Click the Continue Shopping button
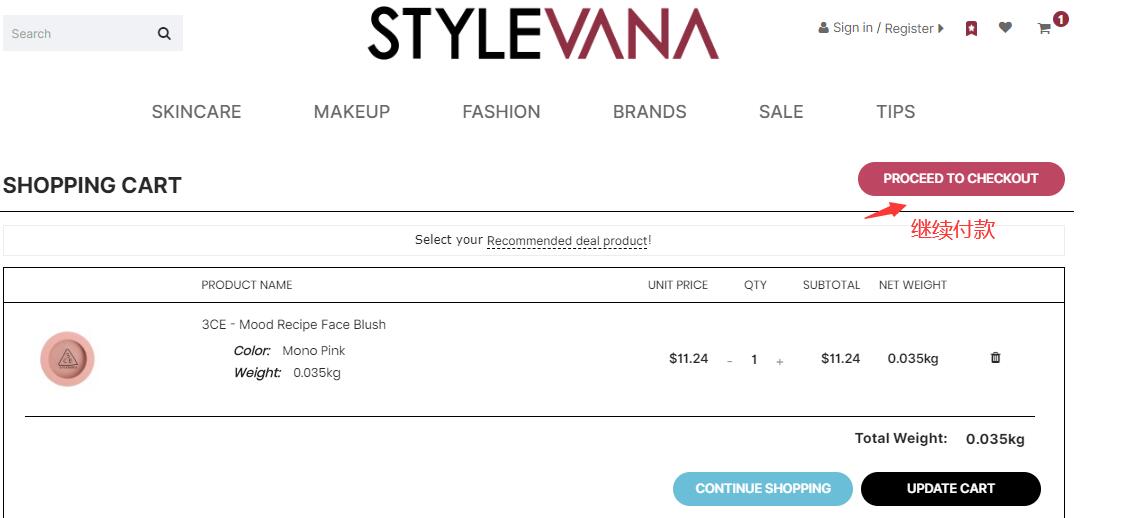This screenshot has width=1146, height=518. click(x=763, y=489)
